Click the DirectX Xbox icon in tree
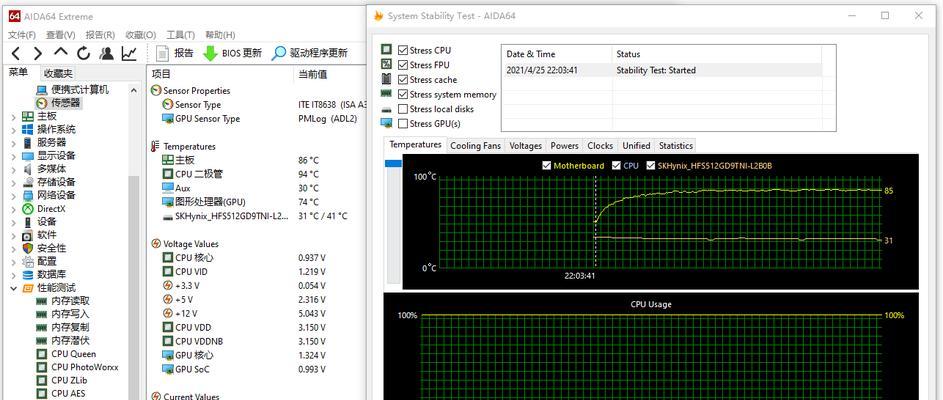Image resolution: width=943 pixels, height=400 pixels. point(28,209)
